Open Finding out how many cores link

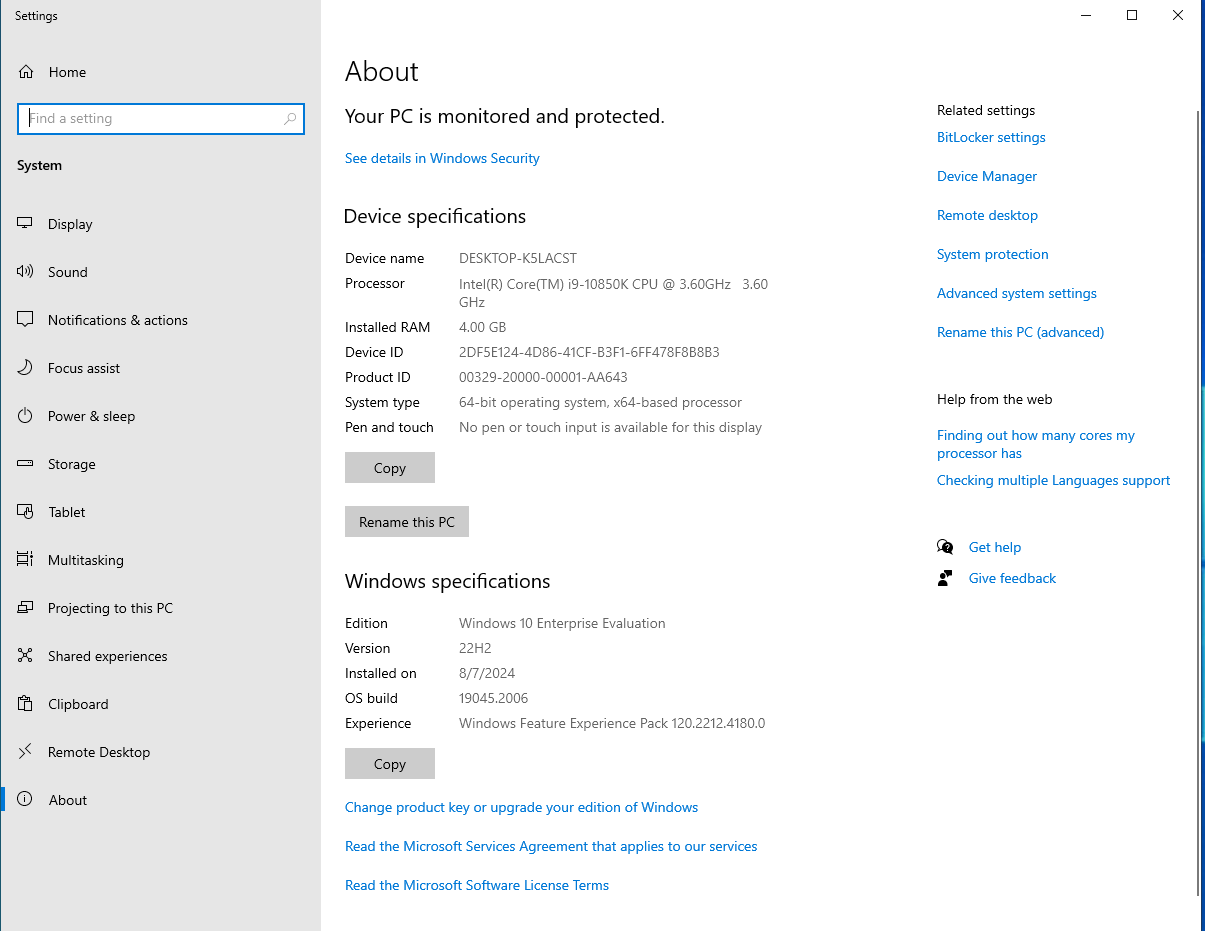pos(1036,444)
